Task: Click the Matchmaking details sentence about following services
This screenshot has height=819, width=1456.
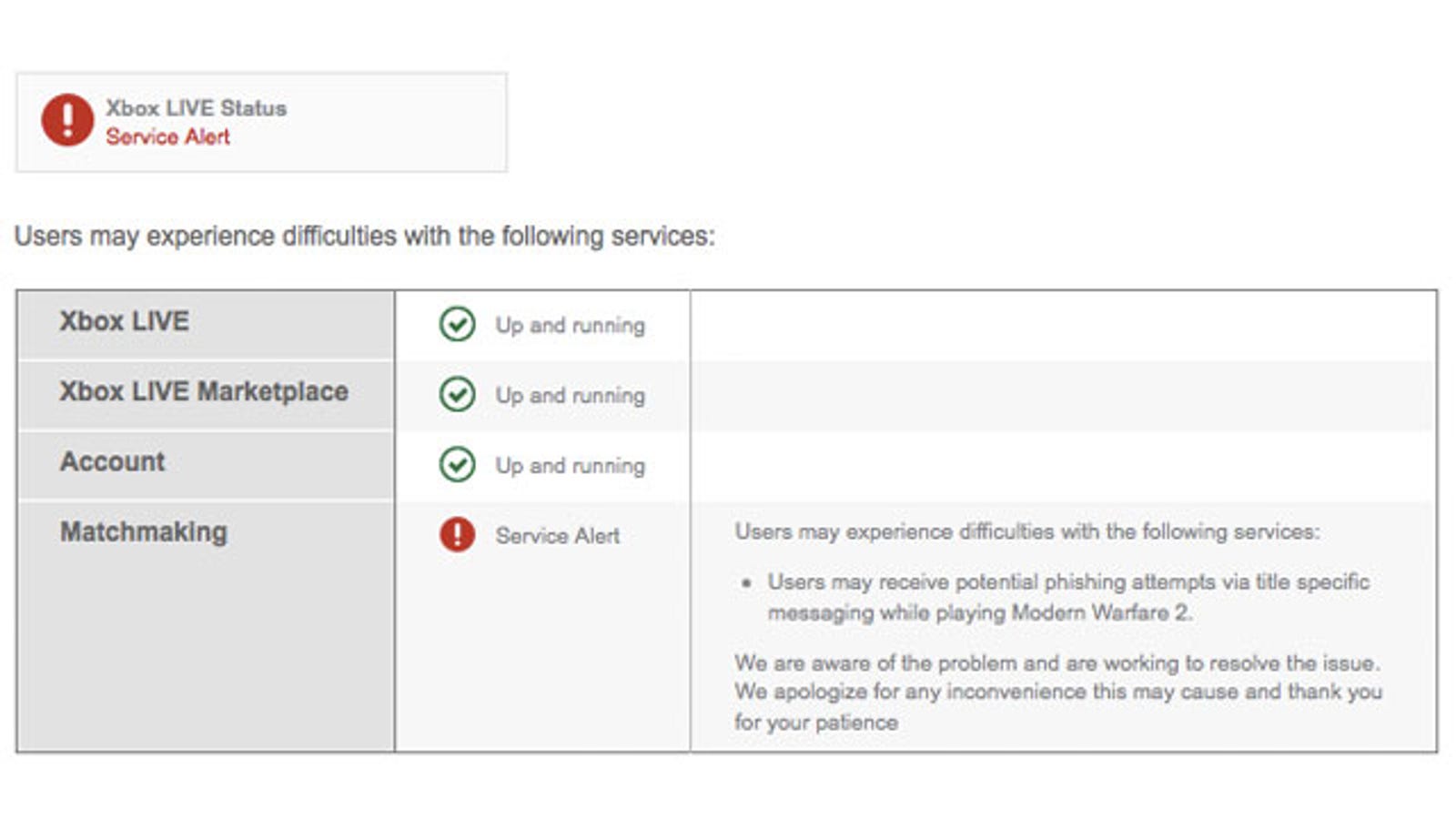Action: [1027, 531]
